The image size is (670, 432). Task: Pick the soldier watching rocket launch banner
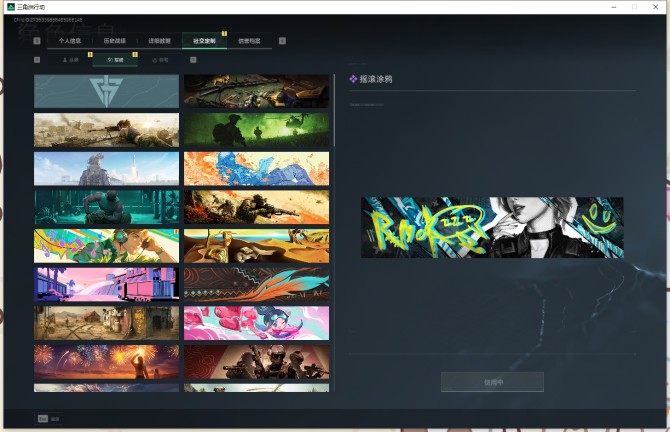[x=106, y=168]
